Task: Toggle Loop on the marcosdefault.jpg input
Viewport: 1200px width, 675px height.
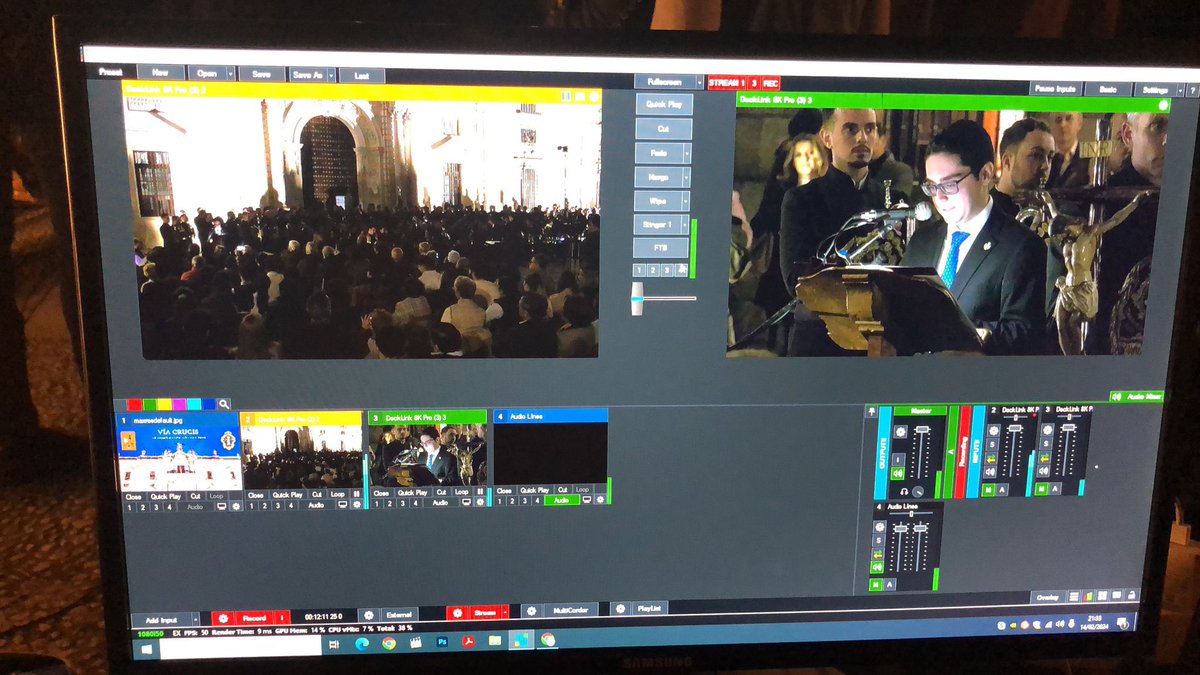Action: click(x=216, y=497)
